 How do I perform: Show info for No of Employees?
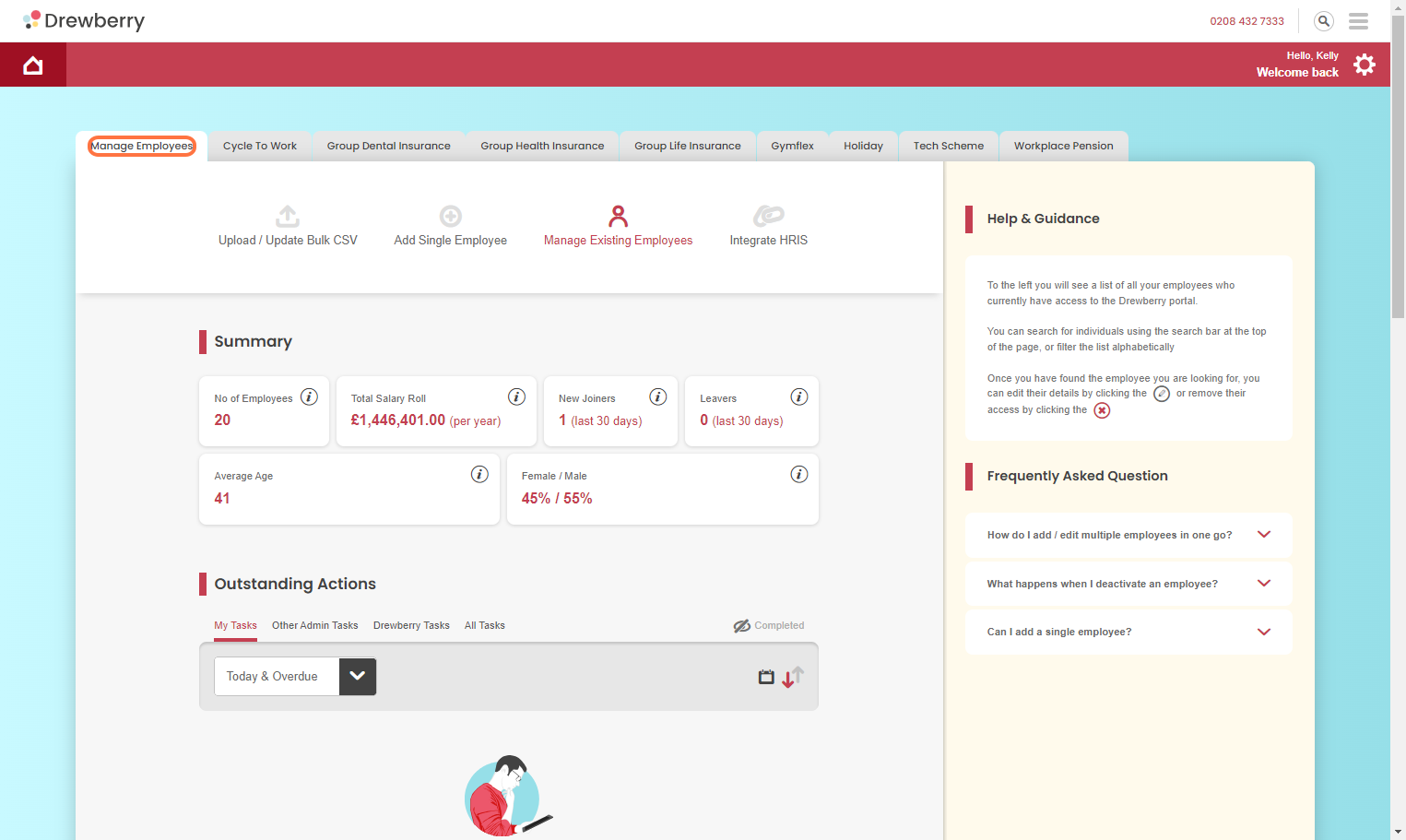point(310,396)
